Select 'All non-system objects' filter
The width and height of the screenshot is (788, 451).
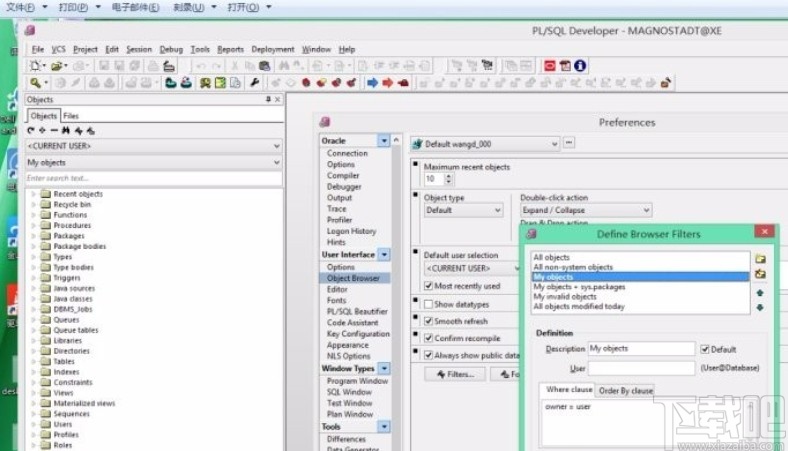point(573,267)
